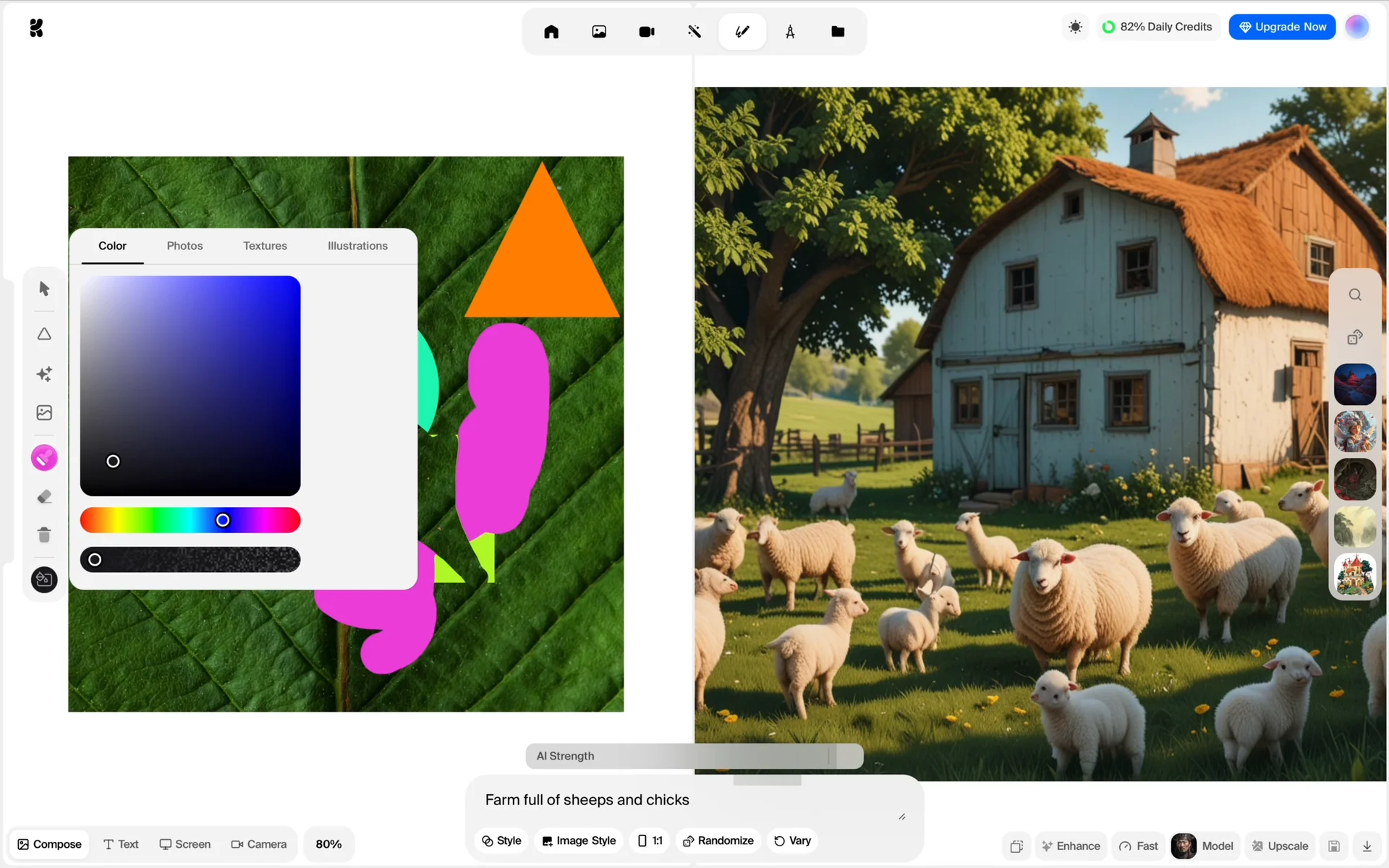Click the Randomize button
Viewport: 1389px width, 868px height.
[x=718, y=841]
